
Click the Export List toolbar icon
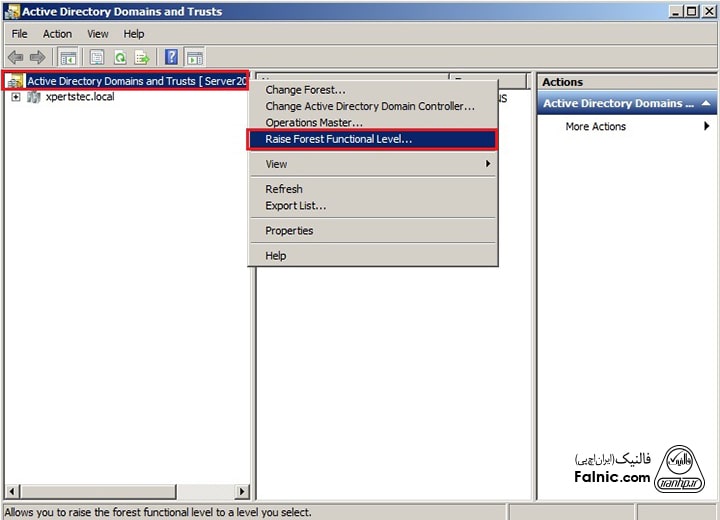pyautogui.click(x=142, y=57)
